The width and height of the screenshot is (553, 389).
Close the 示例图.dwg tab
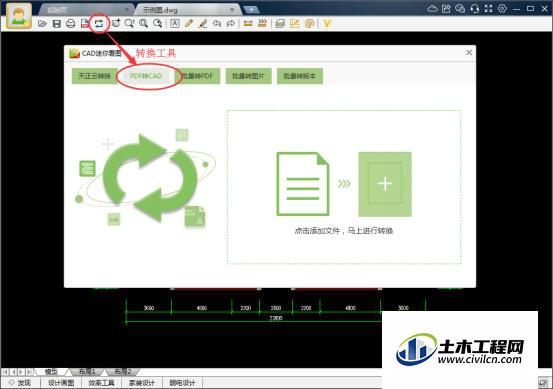[232, 10]
